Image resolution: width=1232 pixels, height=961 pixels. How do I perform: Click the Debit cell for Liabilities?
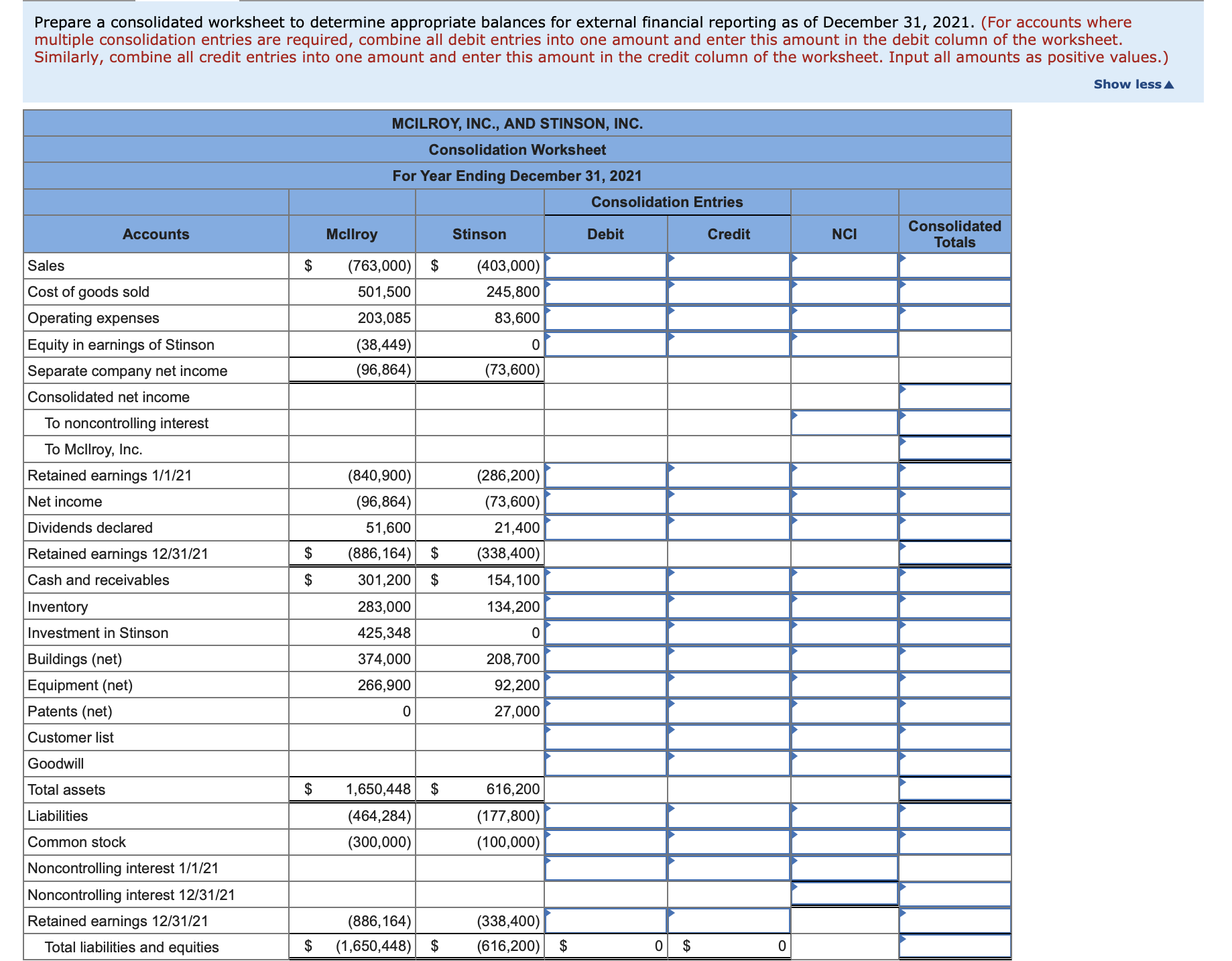coord(605,816)
